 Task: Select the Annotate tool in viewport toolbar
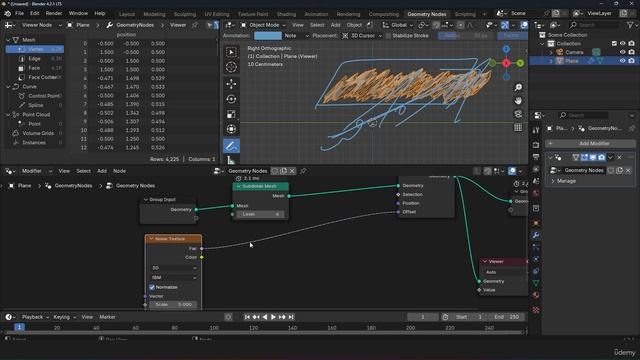pos(231,146)
